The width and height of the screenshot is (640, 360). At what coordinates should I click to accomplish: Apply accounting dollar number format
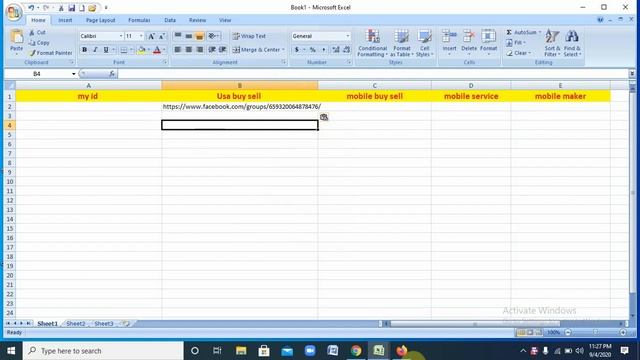pyautogui.click(x=297, y=50)
